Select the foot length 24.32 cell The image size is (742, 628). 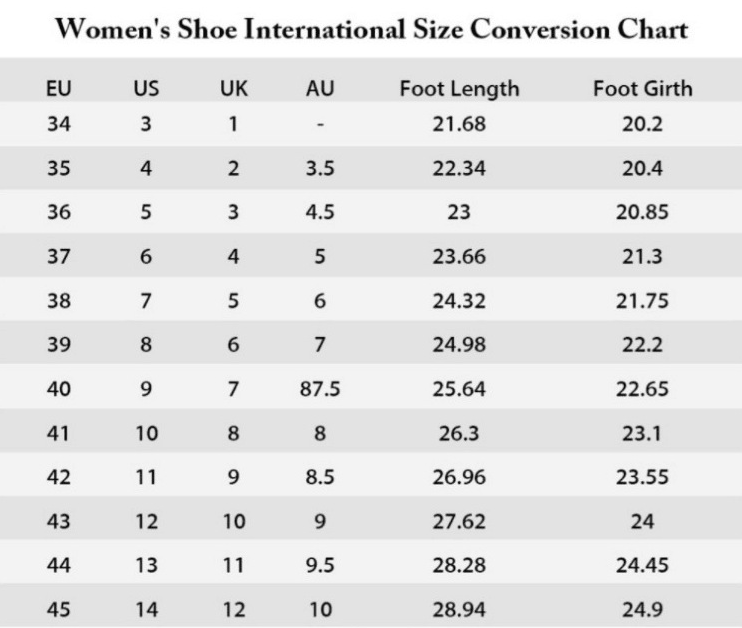coord(459,301)
